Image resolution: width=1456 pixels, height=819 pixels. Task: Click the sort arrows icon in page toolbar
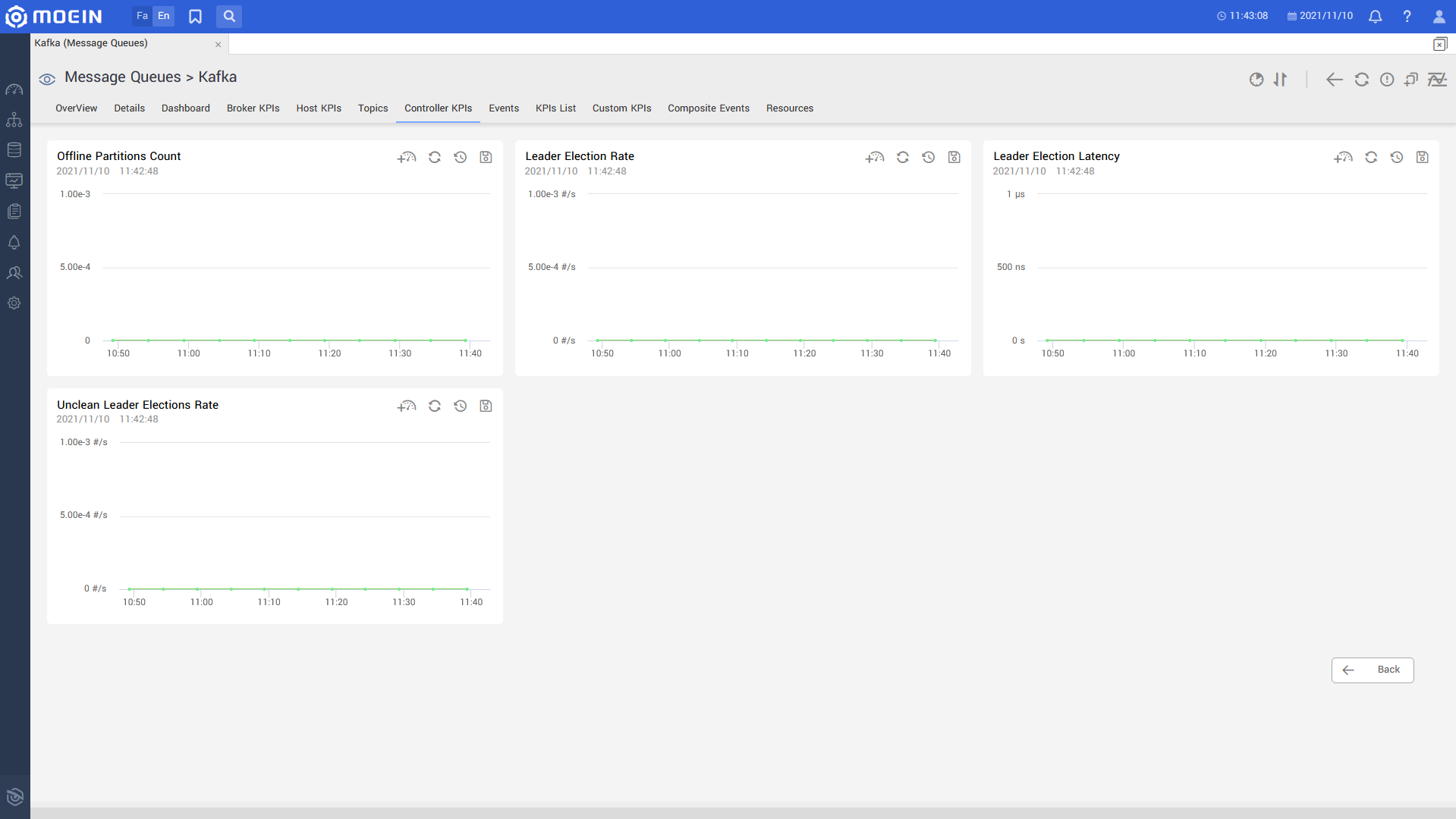1281,80
